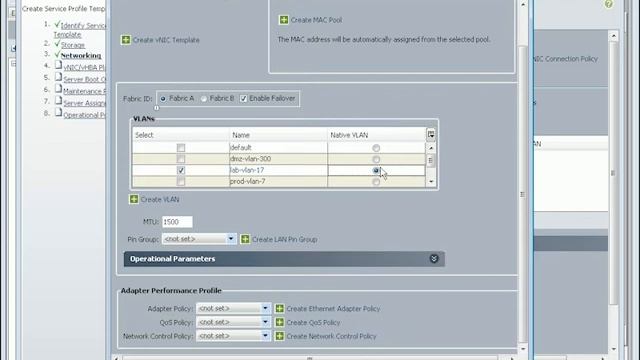Go to the Networking wizard step
This screenshot has width=640, height=360.
coord(81,55)
